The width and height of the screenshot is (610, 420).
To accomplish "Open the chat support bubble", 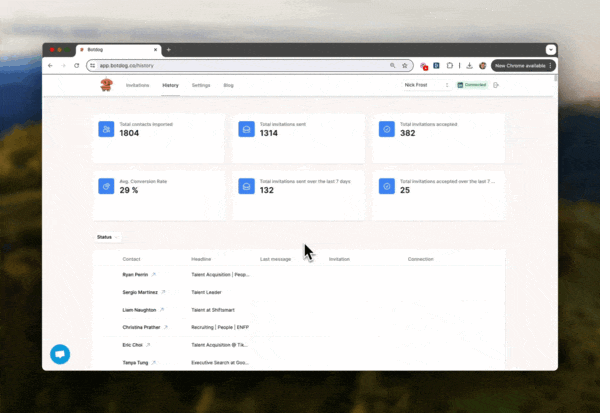I will point(60,354).
